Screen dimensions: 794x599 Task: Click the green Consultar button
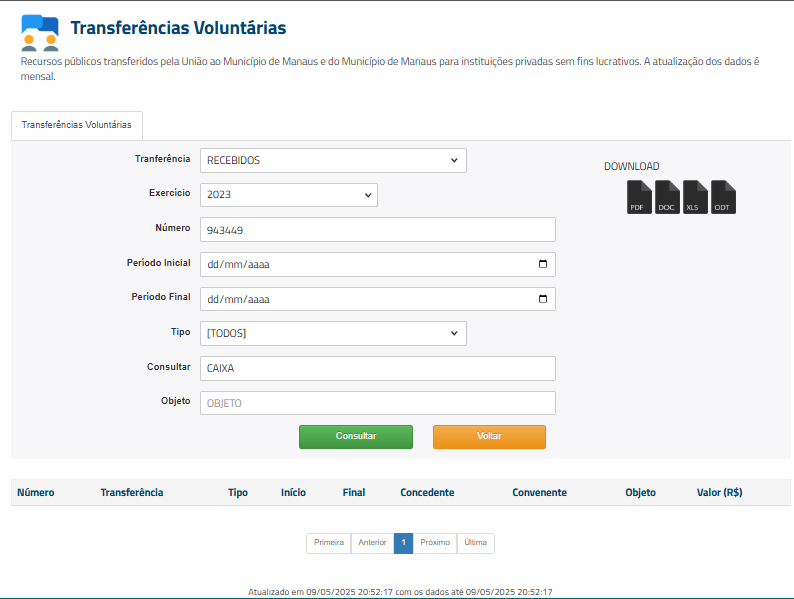point(356,436)
